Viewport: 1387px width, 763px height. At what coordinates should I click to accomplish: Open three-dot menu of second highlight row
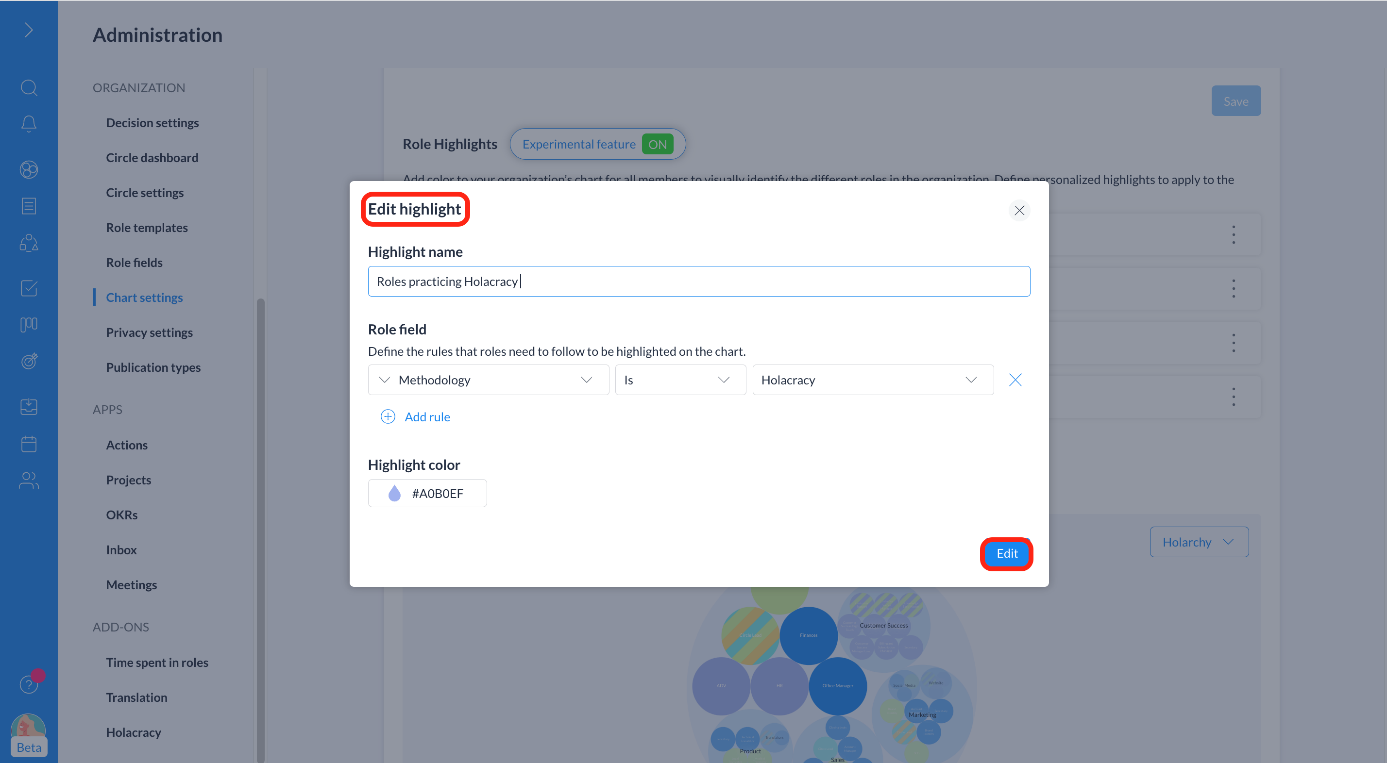coord(1233,289)
